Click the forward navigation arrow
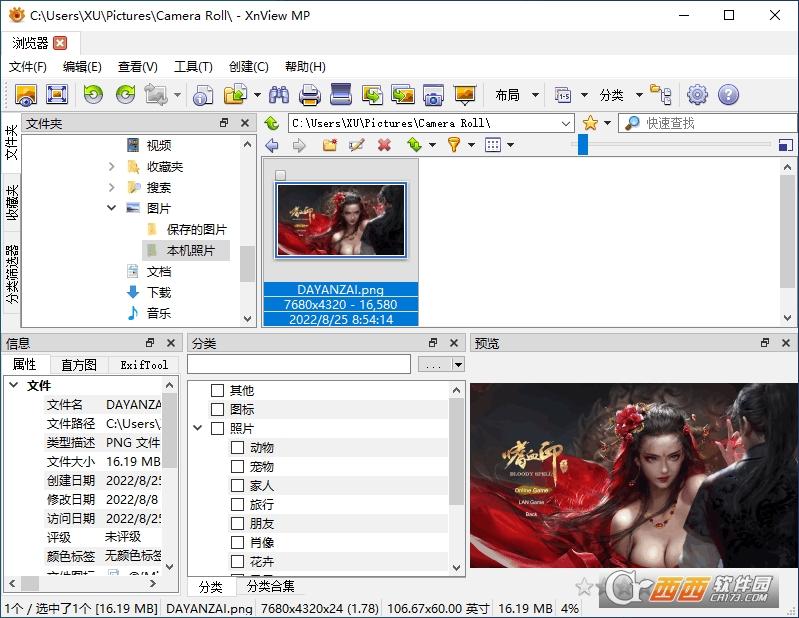The image size is (799, 618). 299,146
